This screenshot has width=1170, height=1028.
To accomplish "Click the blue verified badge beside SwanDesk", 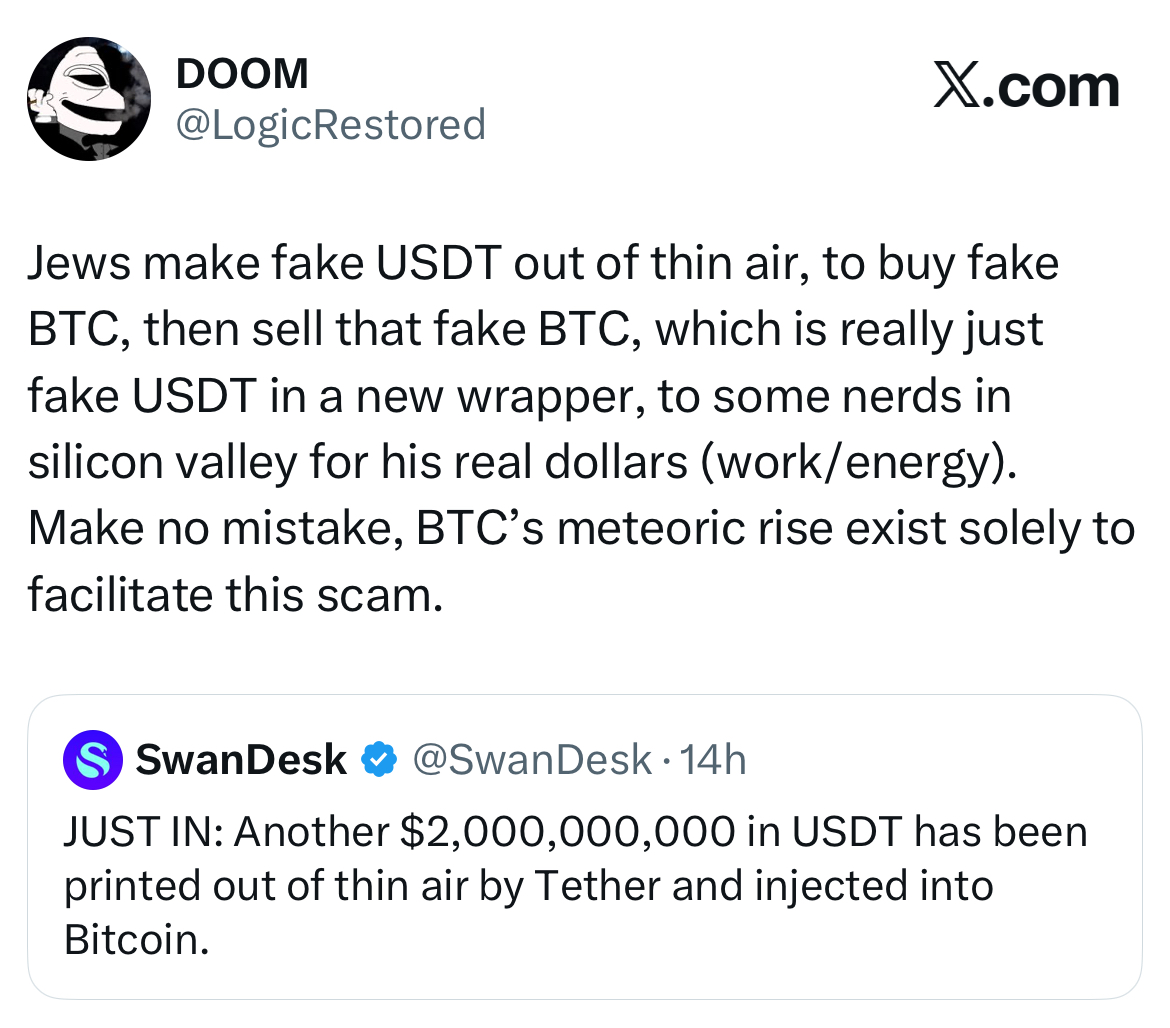I will [379, 759].
